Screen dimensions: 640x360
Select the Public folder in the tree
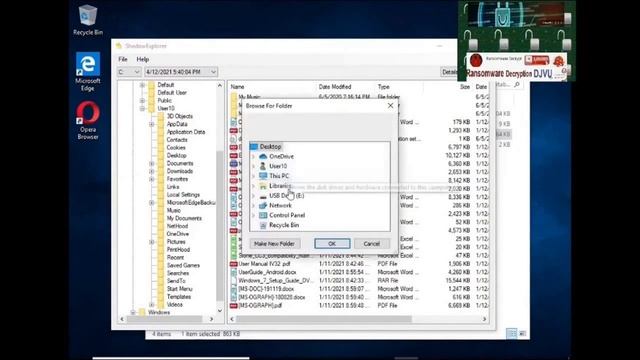click(x=164, y=100)
